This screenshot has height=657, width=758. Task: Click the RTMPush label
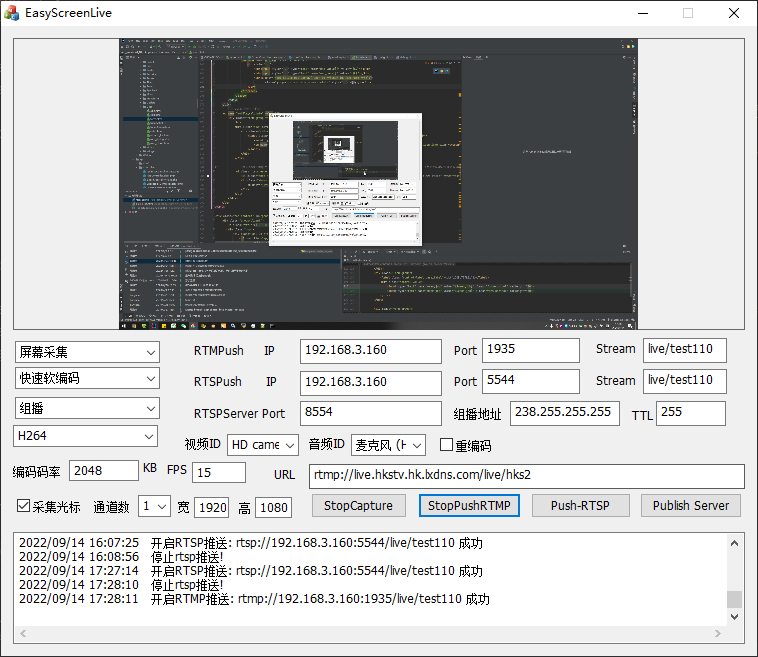(219, 350)
